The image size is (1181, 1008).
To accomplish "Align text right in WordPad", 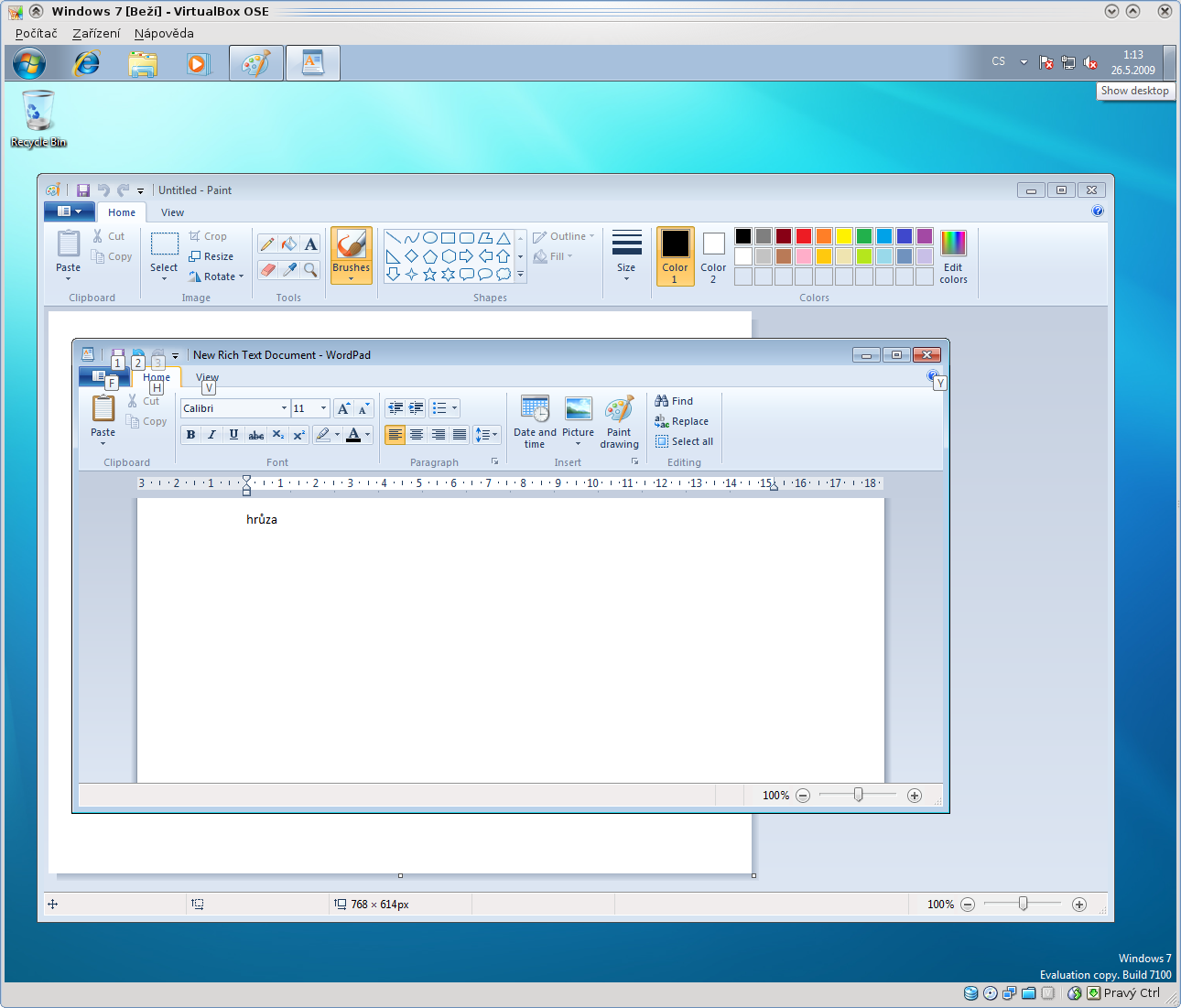I will (x=439, y=435).
